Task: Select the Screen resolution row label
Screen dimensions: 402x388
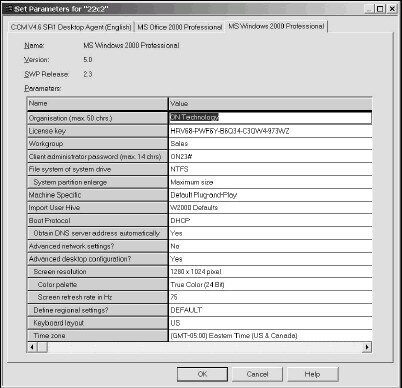Action: (x=97, y=272)
